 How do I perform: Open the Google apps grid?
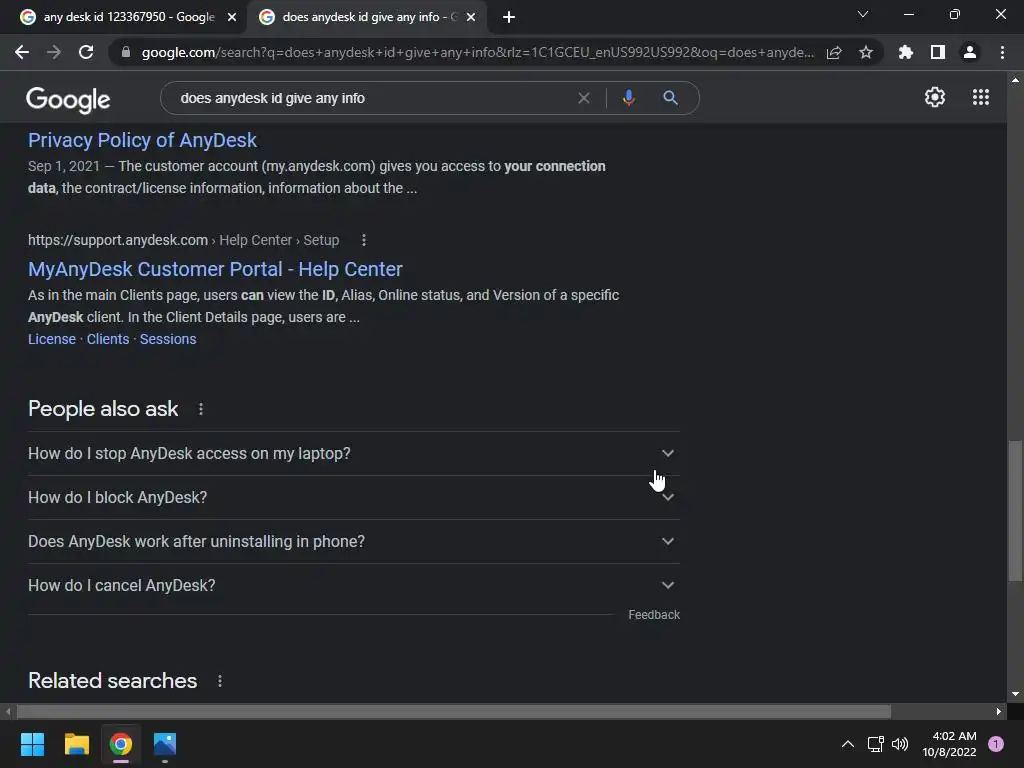[981, 97]
